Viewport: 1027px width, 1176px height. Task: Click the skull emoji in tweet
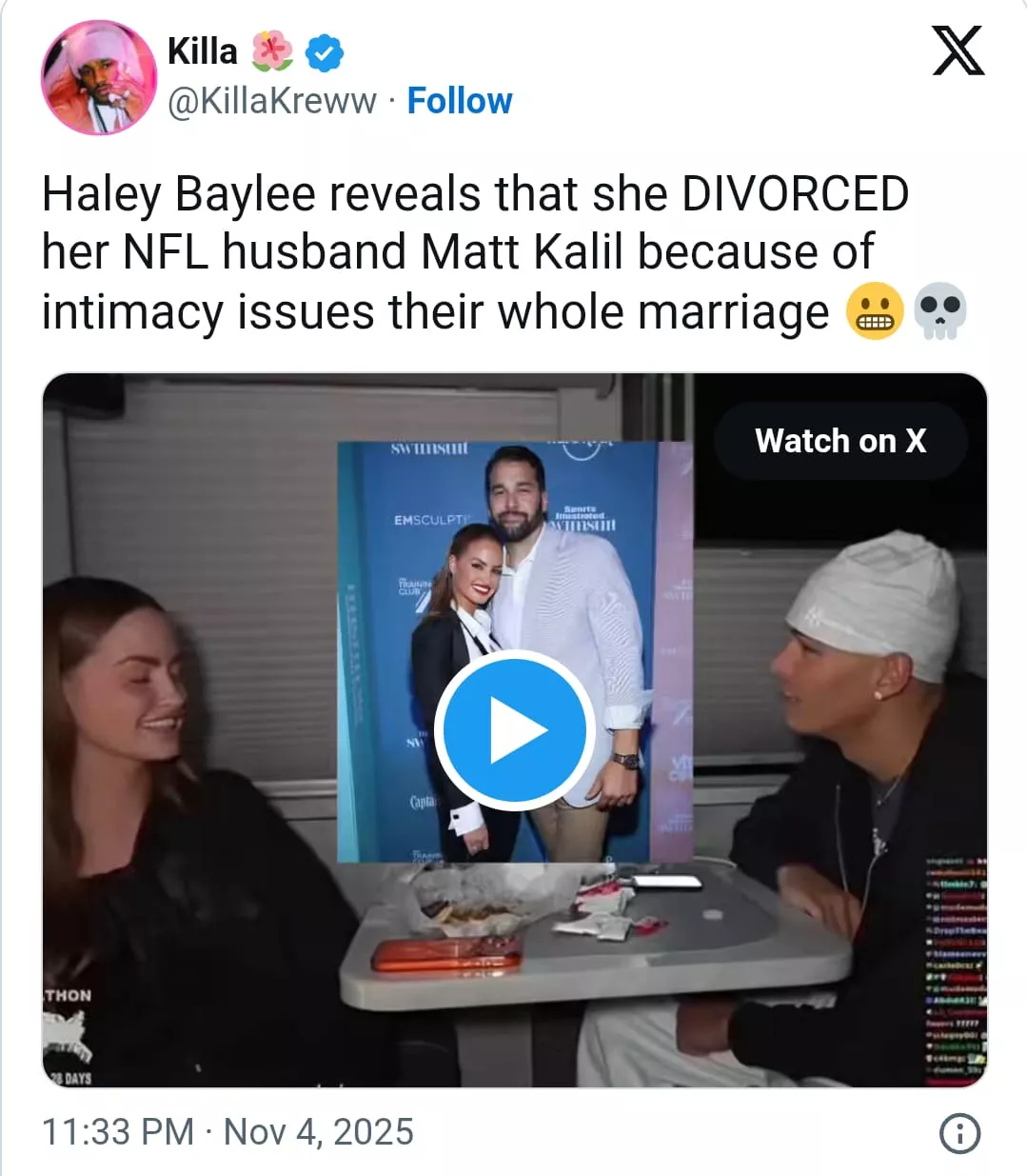[x=940, y=312]
